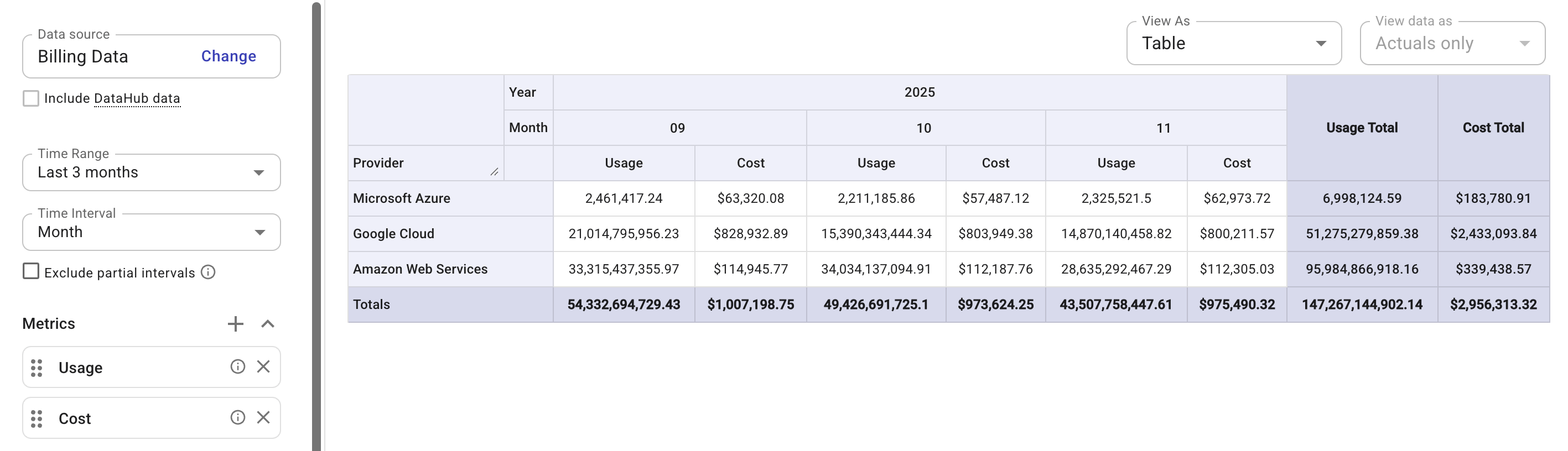Click the drag handle for the Cost metric

[37, 418]
